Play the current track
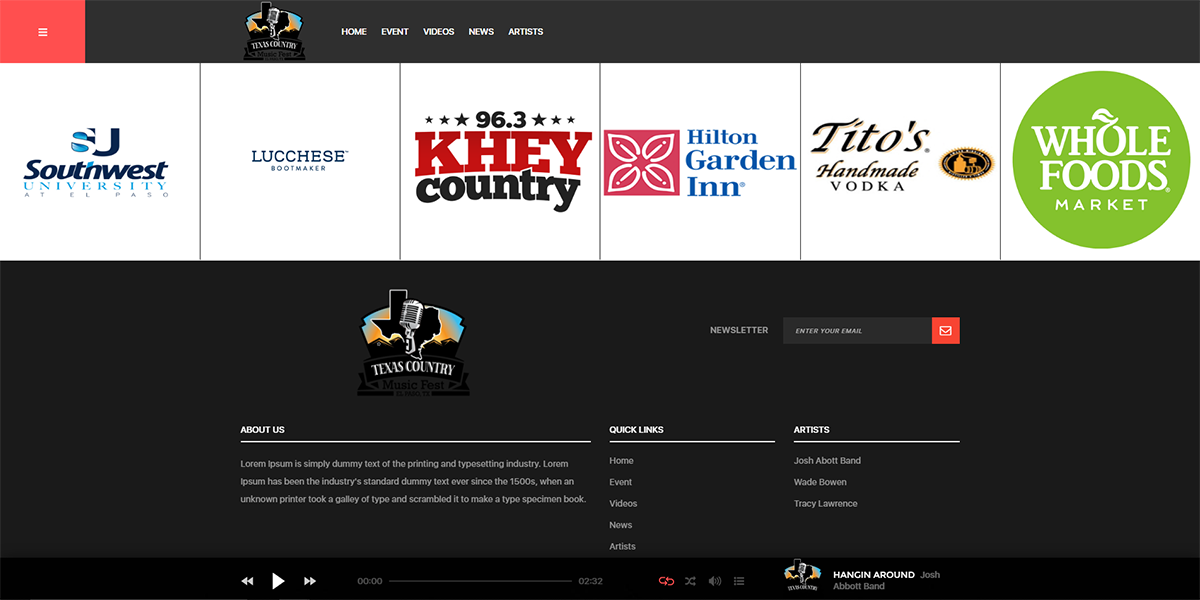This screenshot has height=600, width=1200. [279, 581]
